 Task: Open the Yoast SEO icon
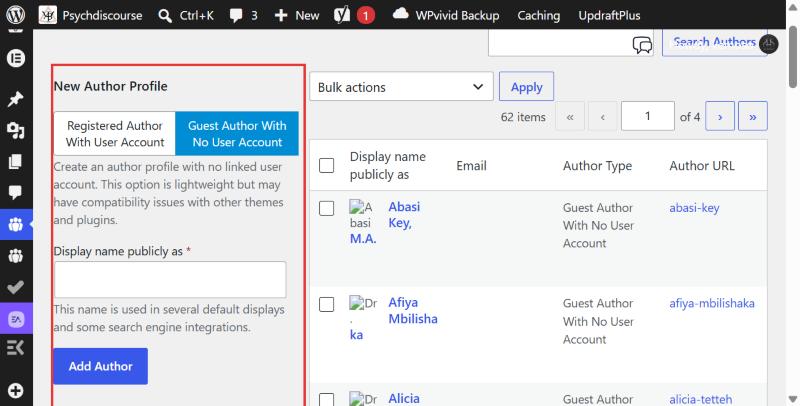click(342, 15)
